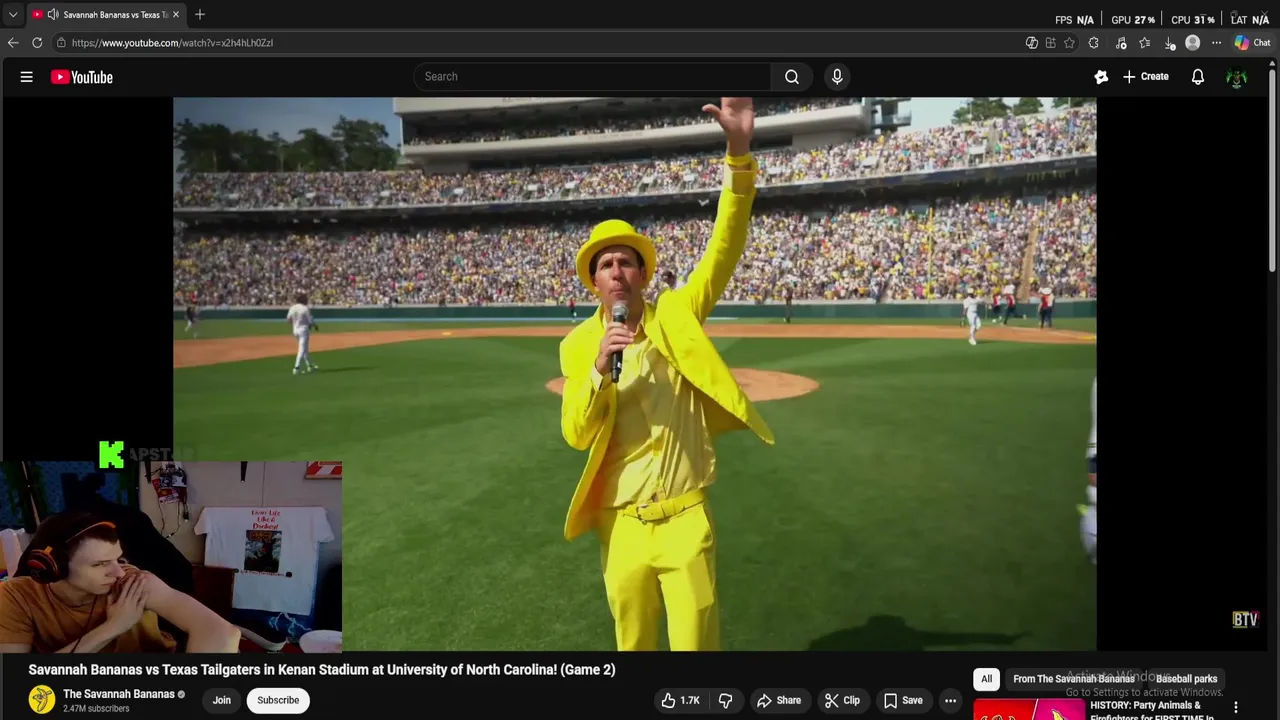
Task: Click the address bar URL
Action: [x=172, y=43]
